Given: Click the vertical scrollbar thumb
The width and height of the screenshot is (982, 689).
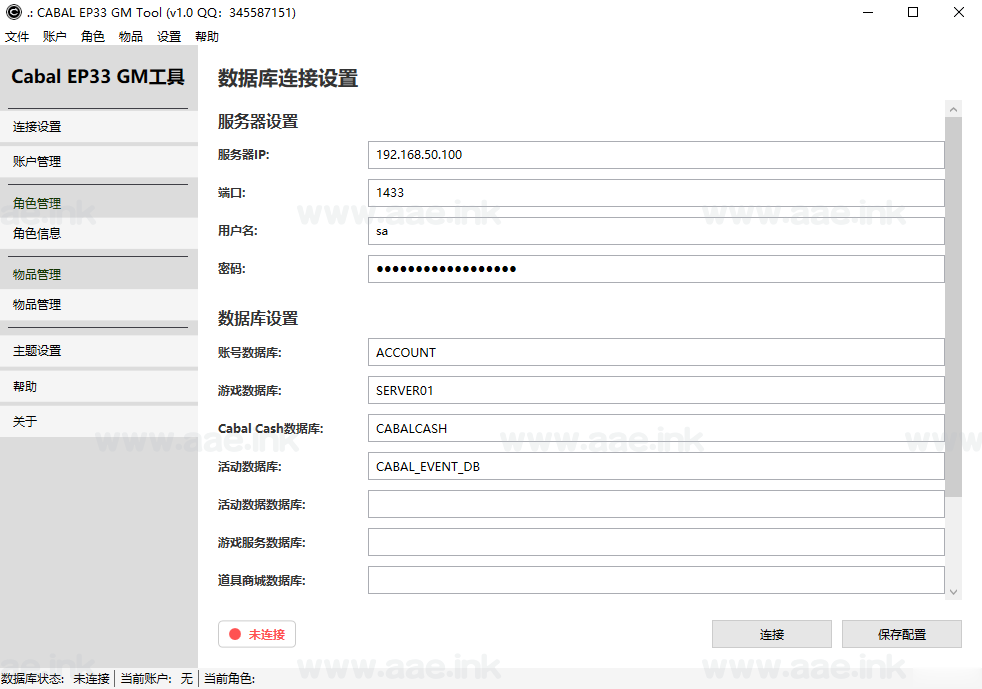Looking at the screenshot, I should pos(953,307).
